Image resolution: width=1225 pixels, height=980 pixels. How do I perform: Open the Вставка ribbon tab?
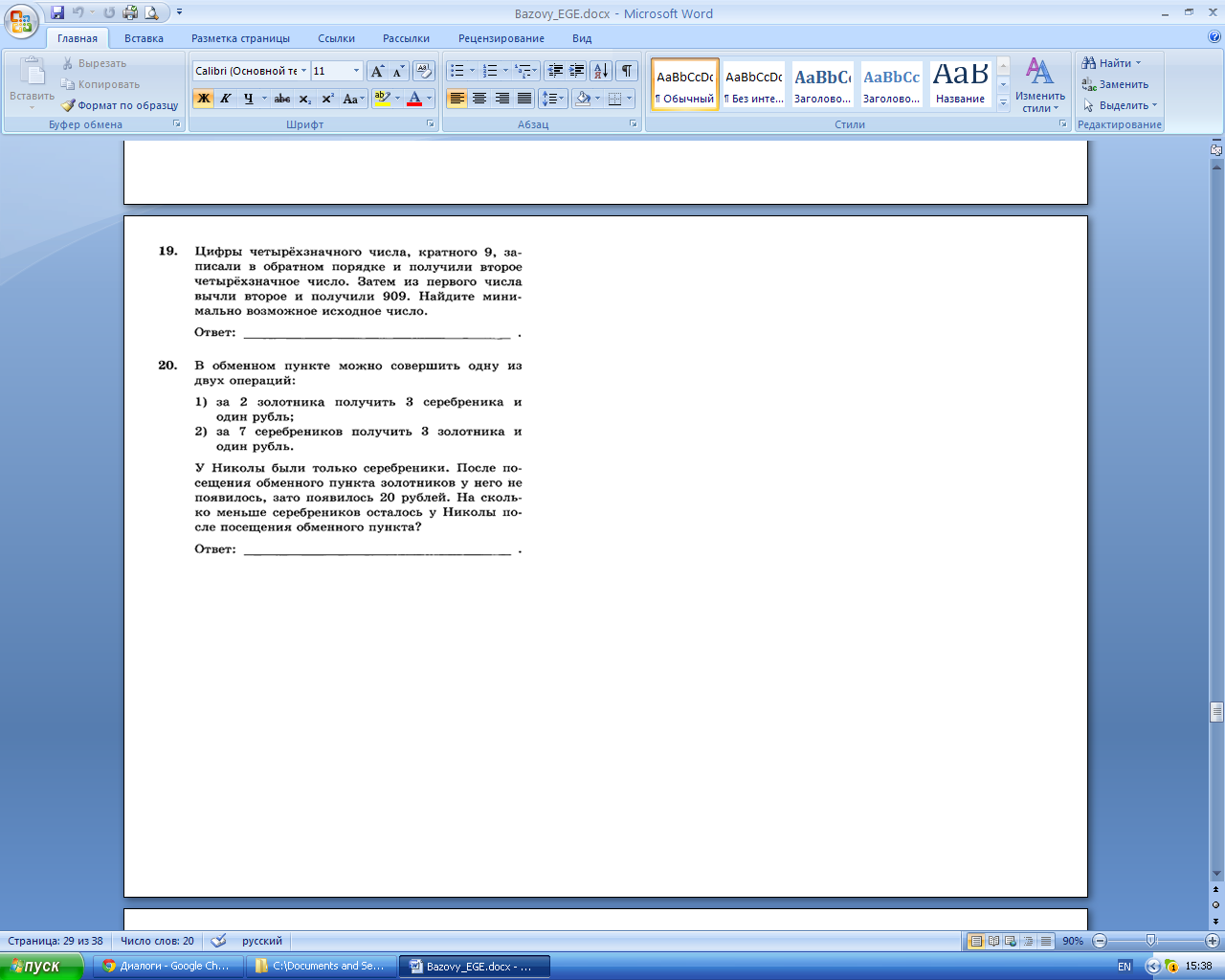[x=144, y=38]
